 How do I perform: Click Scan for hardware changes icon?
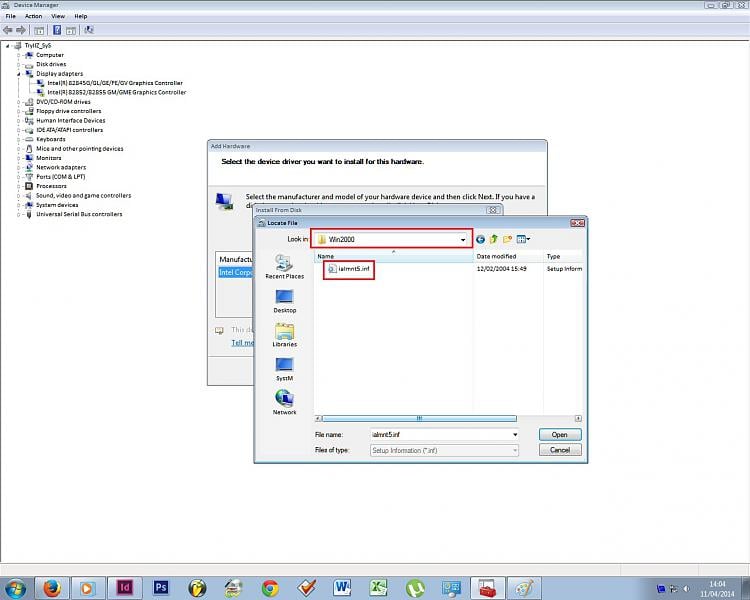pos(88,30)
